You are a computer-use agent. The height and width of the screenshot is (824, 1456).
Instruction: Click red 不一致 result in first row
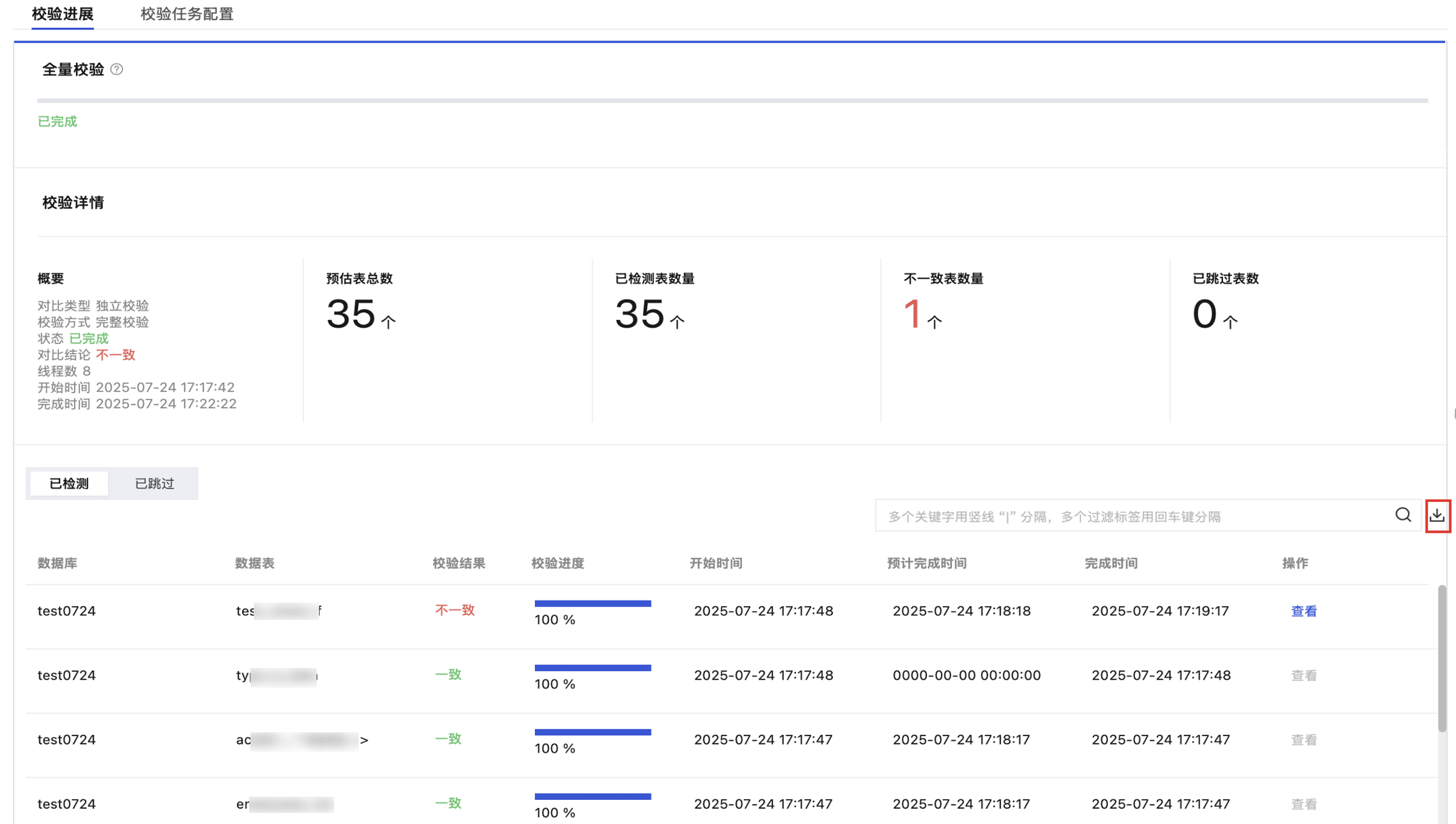tap(454, 610)
